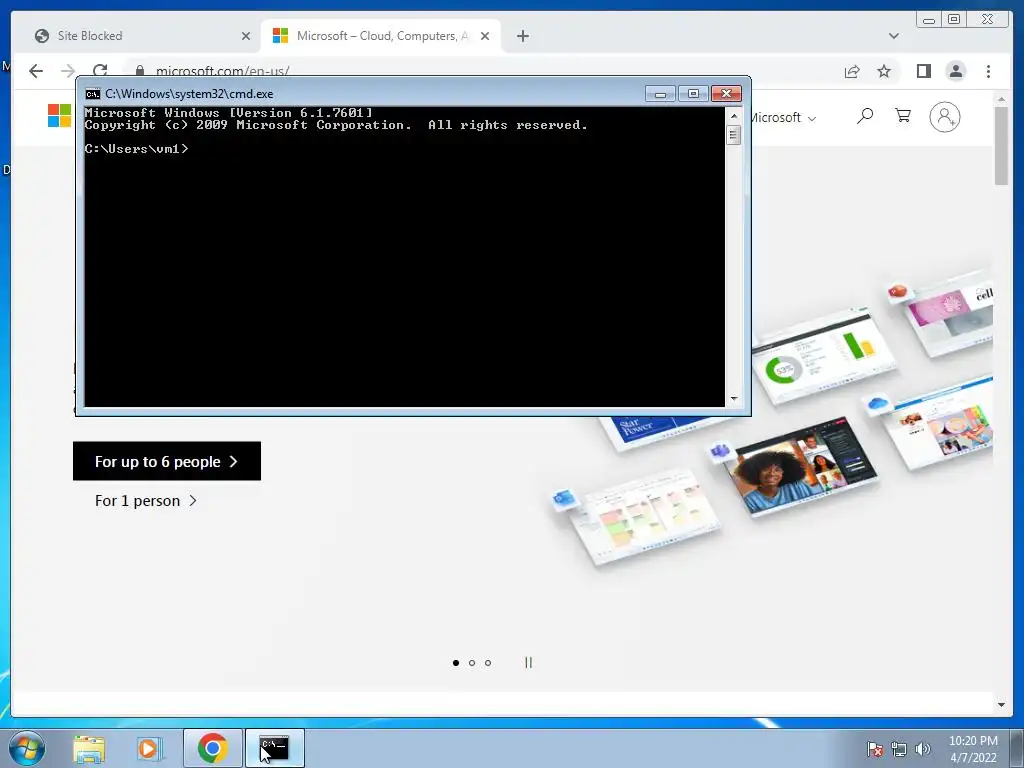The image size is (1024, 768).
Task: Open network status tray icon
Action: (899, 749)
